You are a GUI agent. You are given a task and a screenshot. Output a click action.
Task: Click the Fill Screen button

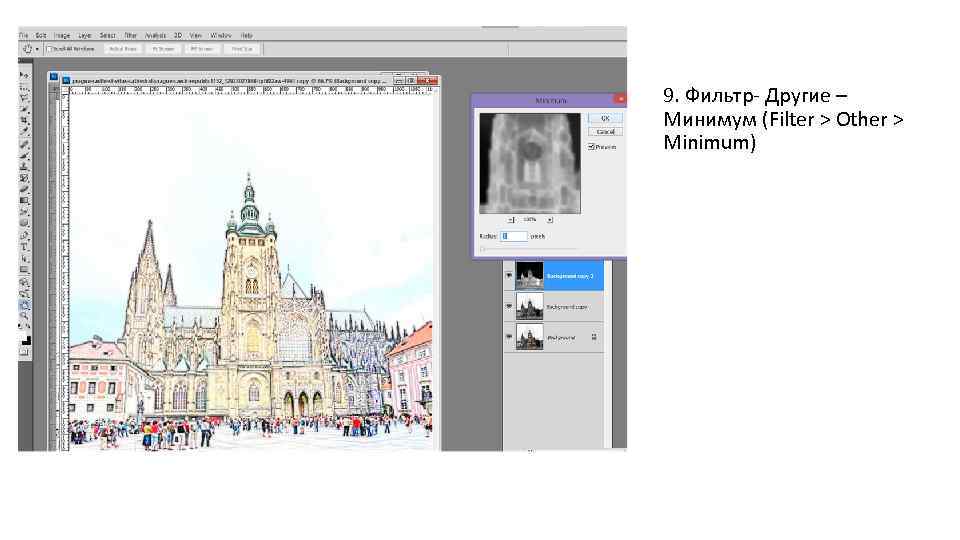(x=201, y=49)
